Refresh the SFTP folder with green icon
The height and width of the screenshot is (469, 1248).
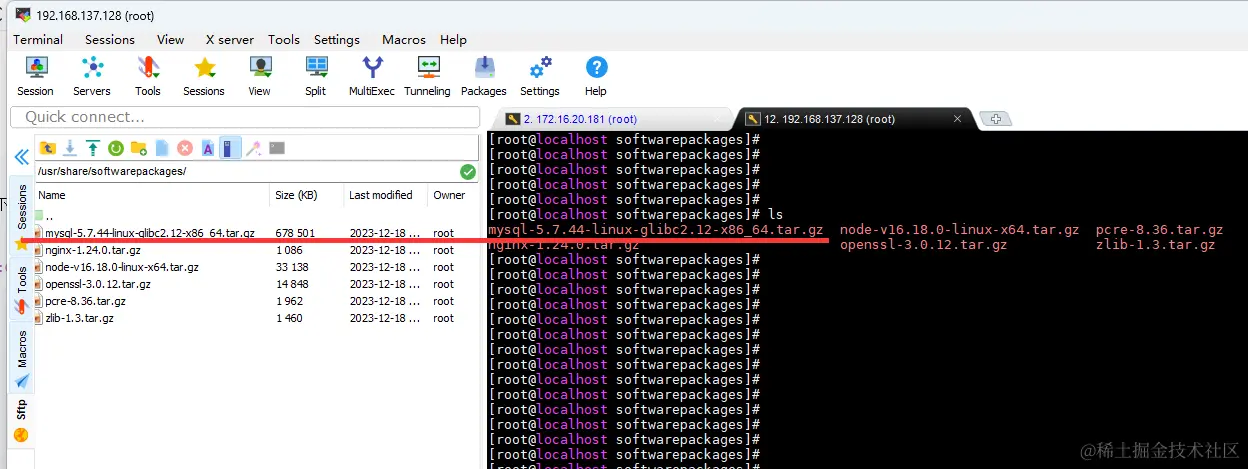pyautogui.click(x=116, y=148)
